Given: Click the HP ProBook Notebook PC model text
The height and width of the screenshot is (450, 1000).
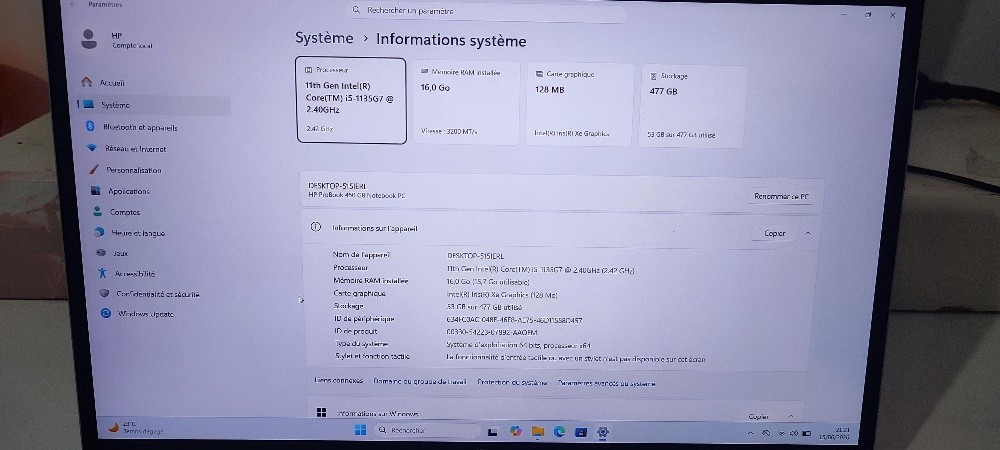Looking at the screenshot, I should 357,196.
